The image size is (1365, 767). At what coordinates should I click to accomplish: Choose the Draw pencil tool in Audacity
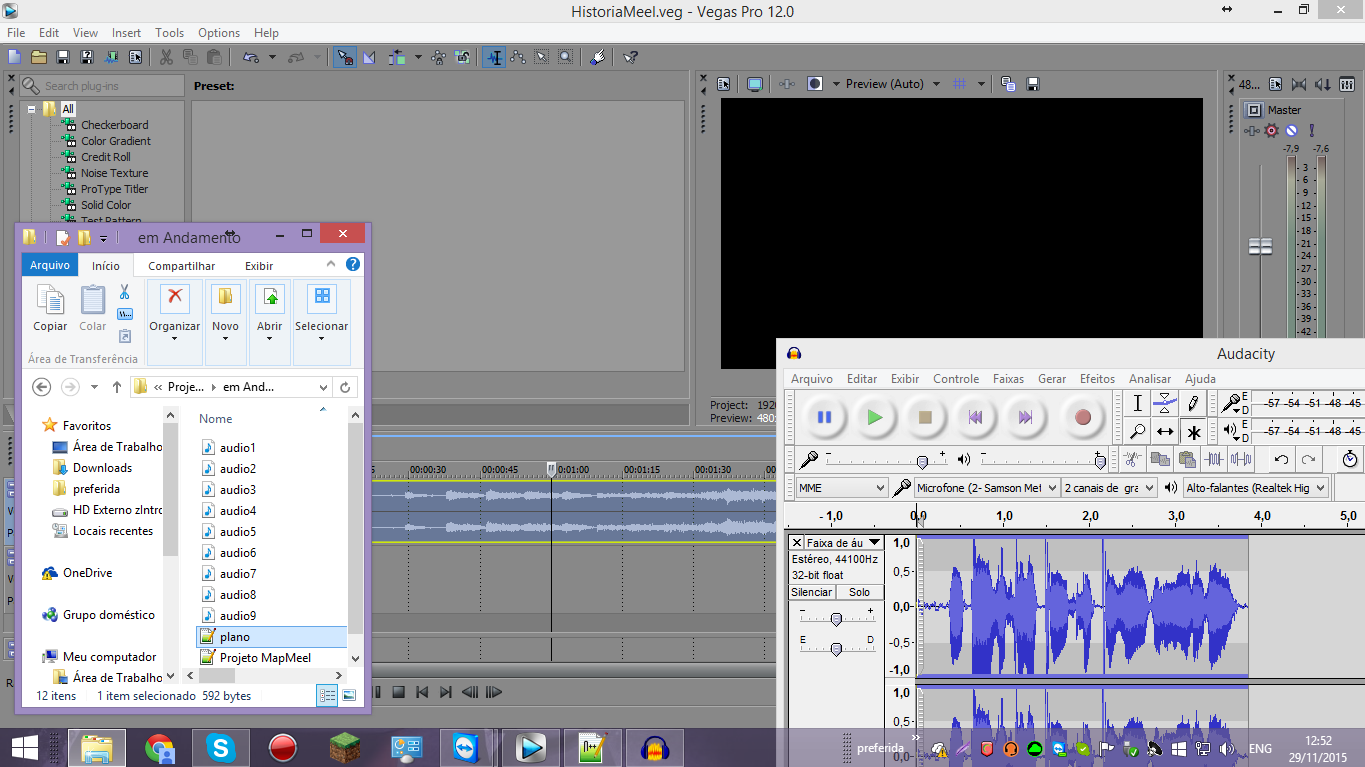click(x=1193, y=403)
